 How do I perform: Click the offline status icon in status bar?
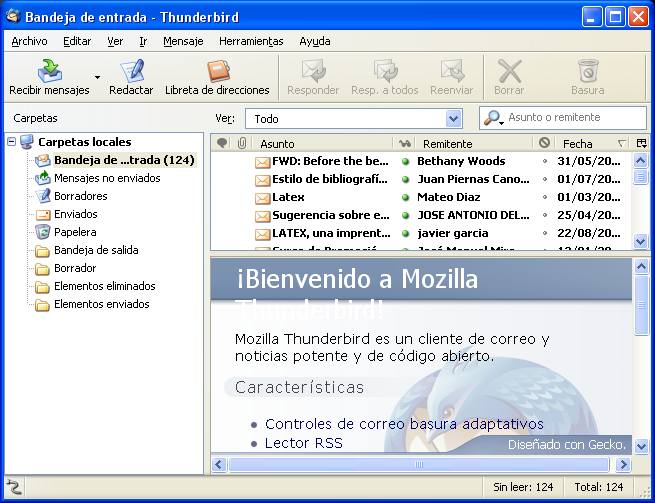pos(14,487)
